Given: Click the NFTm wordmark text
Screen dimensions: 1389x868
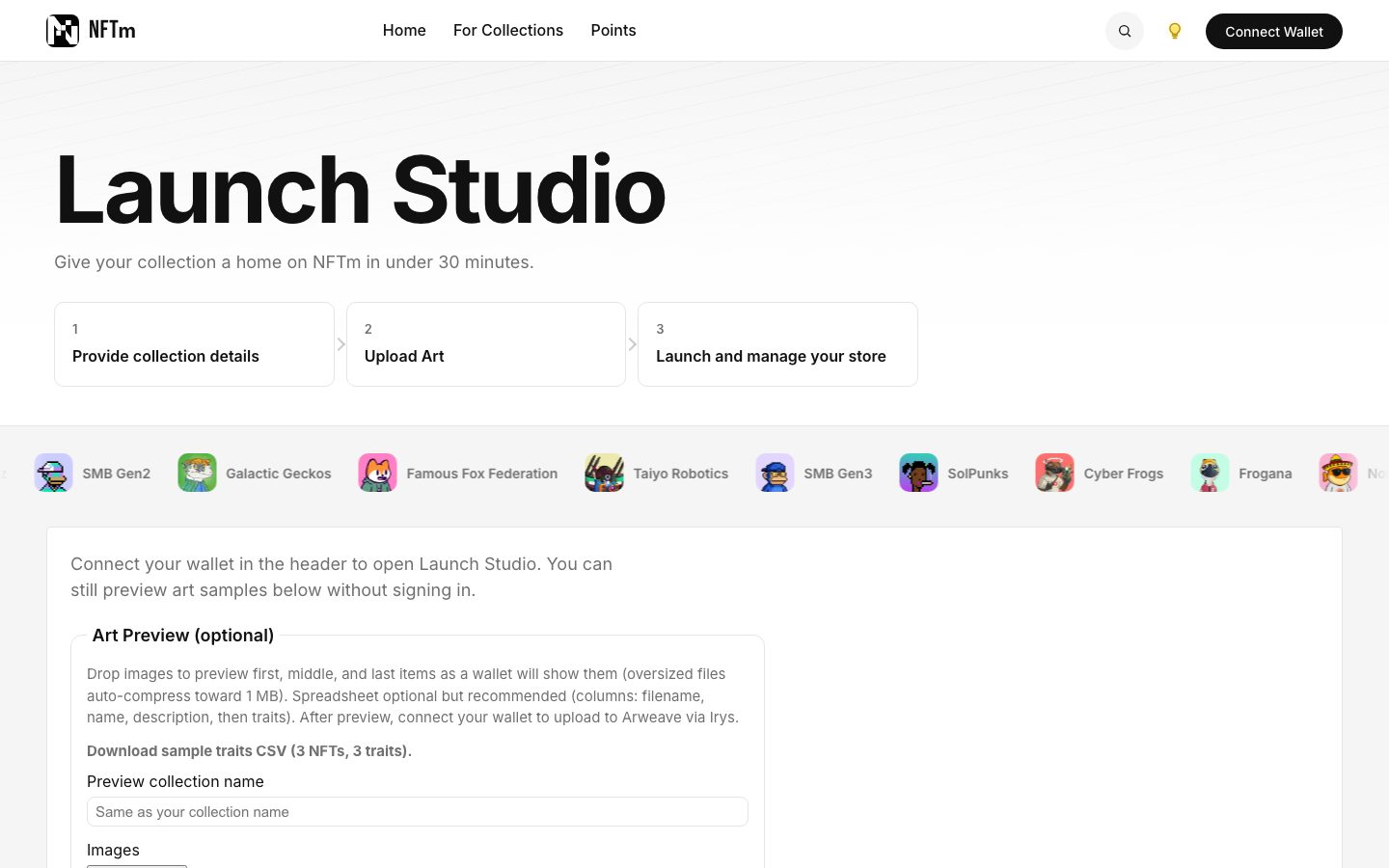Looking at the screenshot, I should tap(112, 30).
